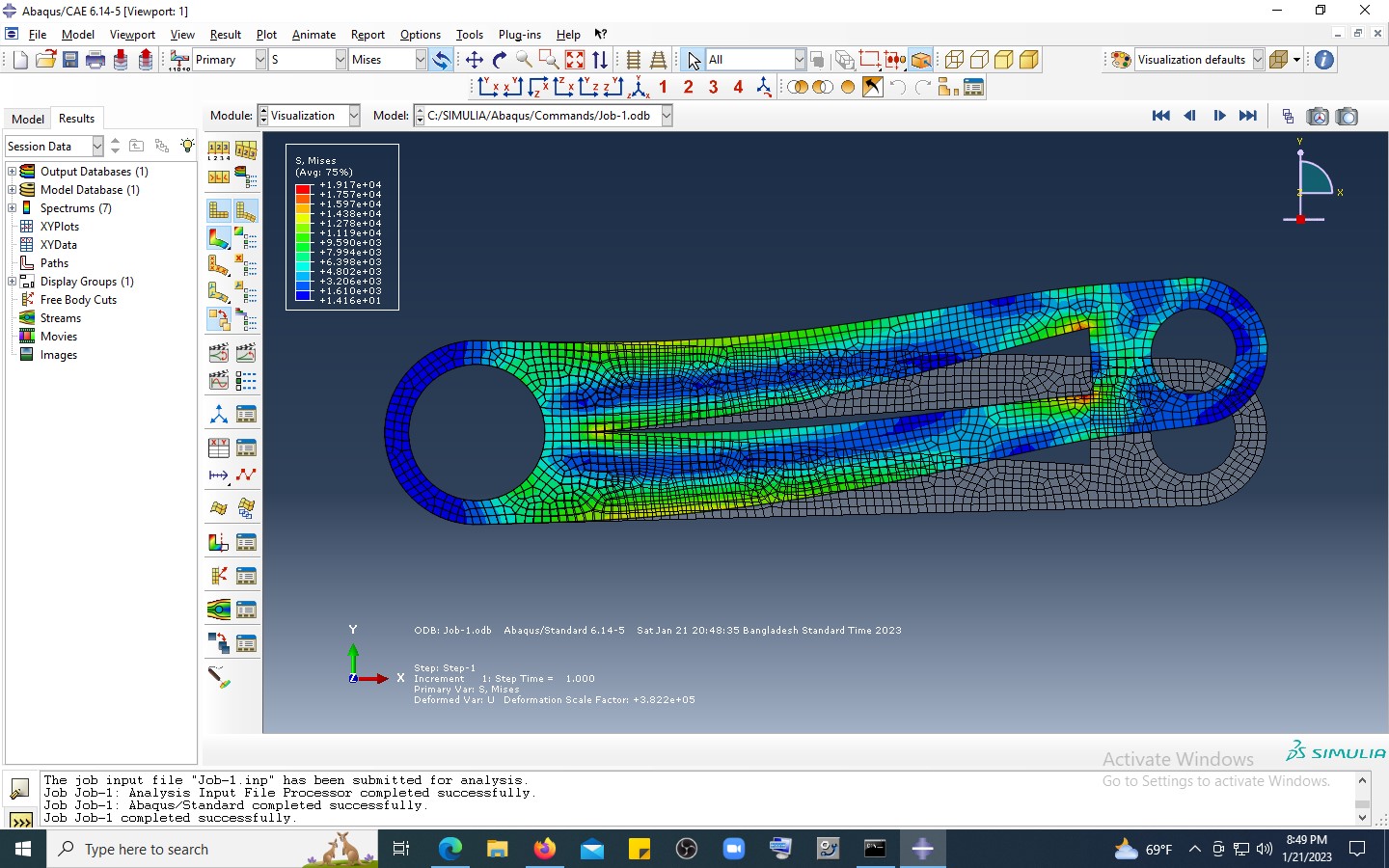Click the Create XY Data tool
1389x868 pixels.
point(219,448)
